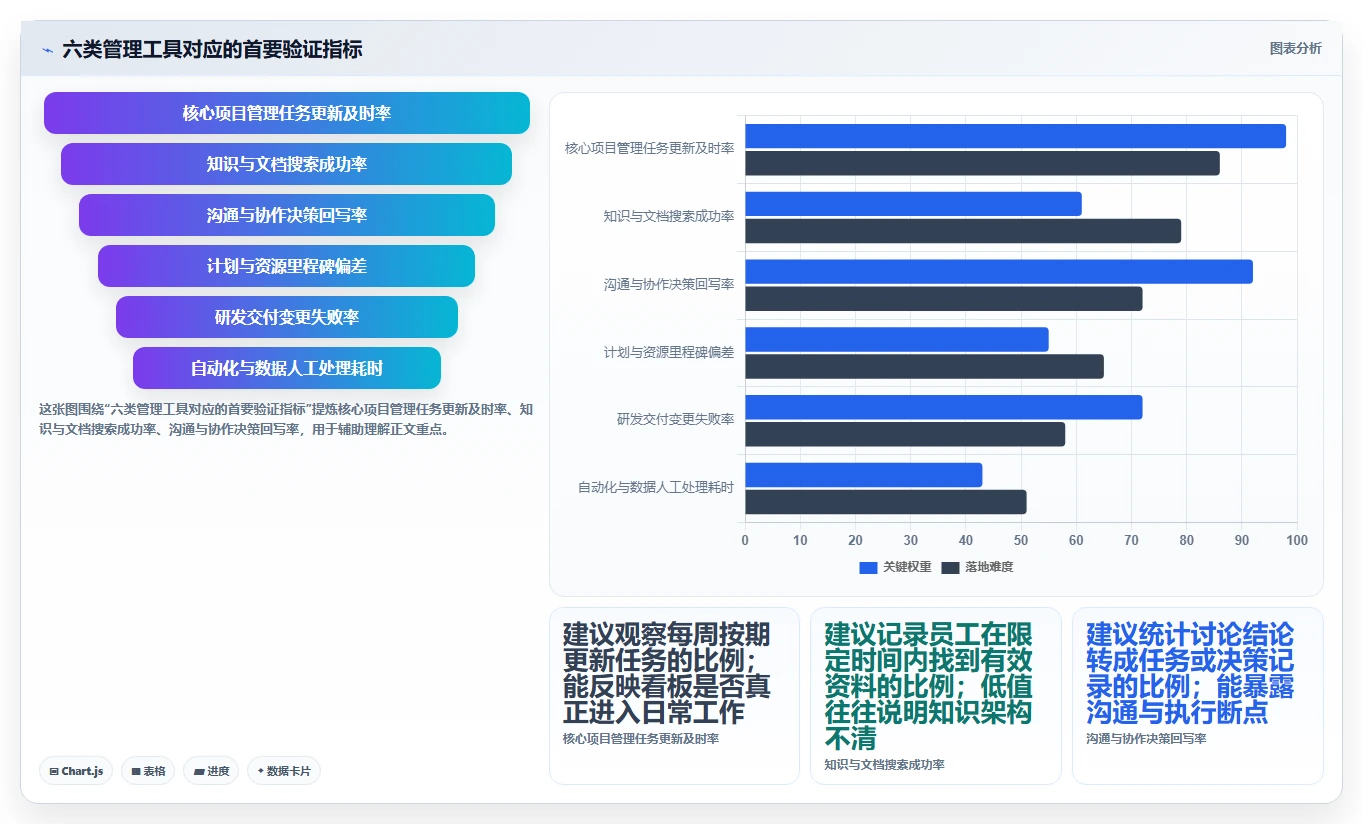Click the icon in the 数据卡片 tag
This screenshot has width=1363, height=824.
(x=261, y=771)
